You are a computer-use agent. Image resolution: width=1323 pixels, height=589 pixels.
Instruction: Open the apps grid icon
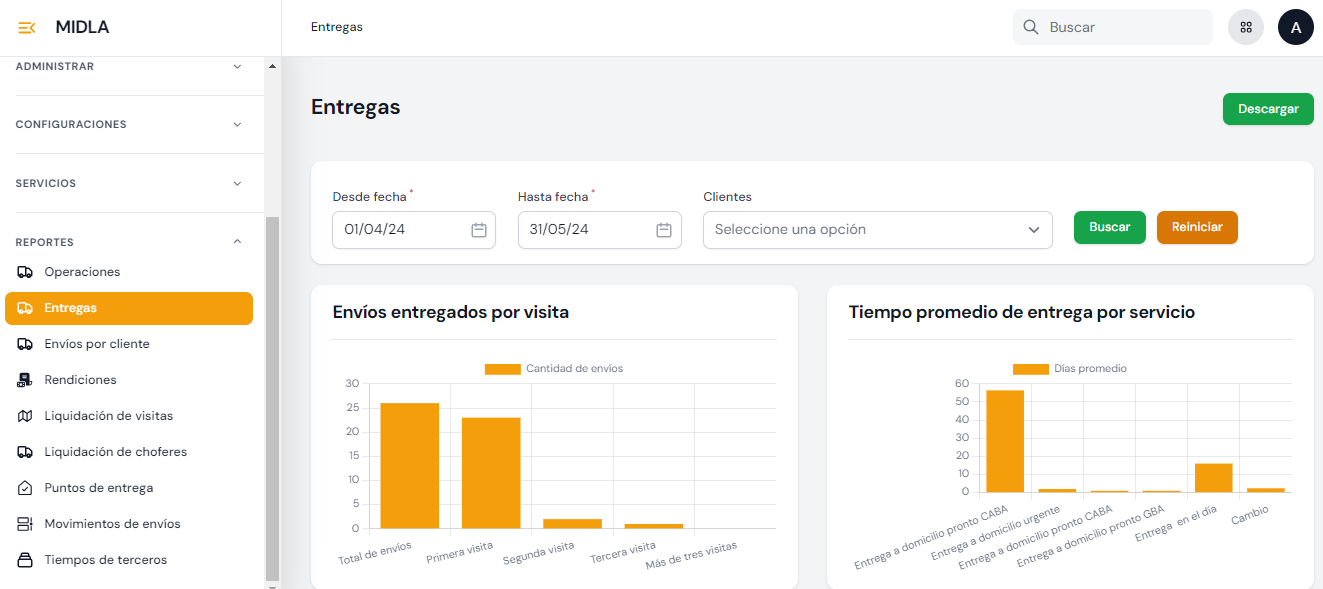tap(1245, 27)
